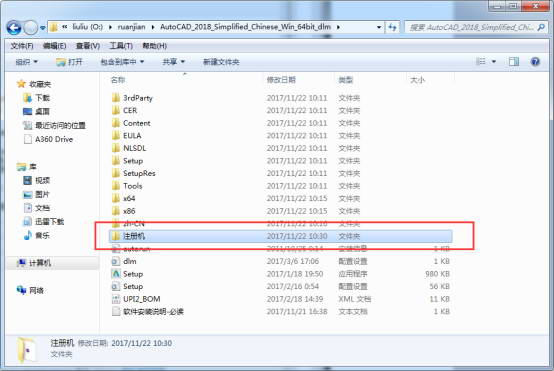Viewport: 554px width, 371px height.
Task: Click the AutoCAD_2018_Simplified_Chinese_Win_64bit_dlm breadcrumb
Action: click(245, 27)
